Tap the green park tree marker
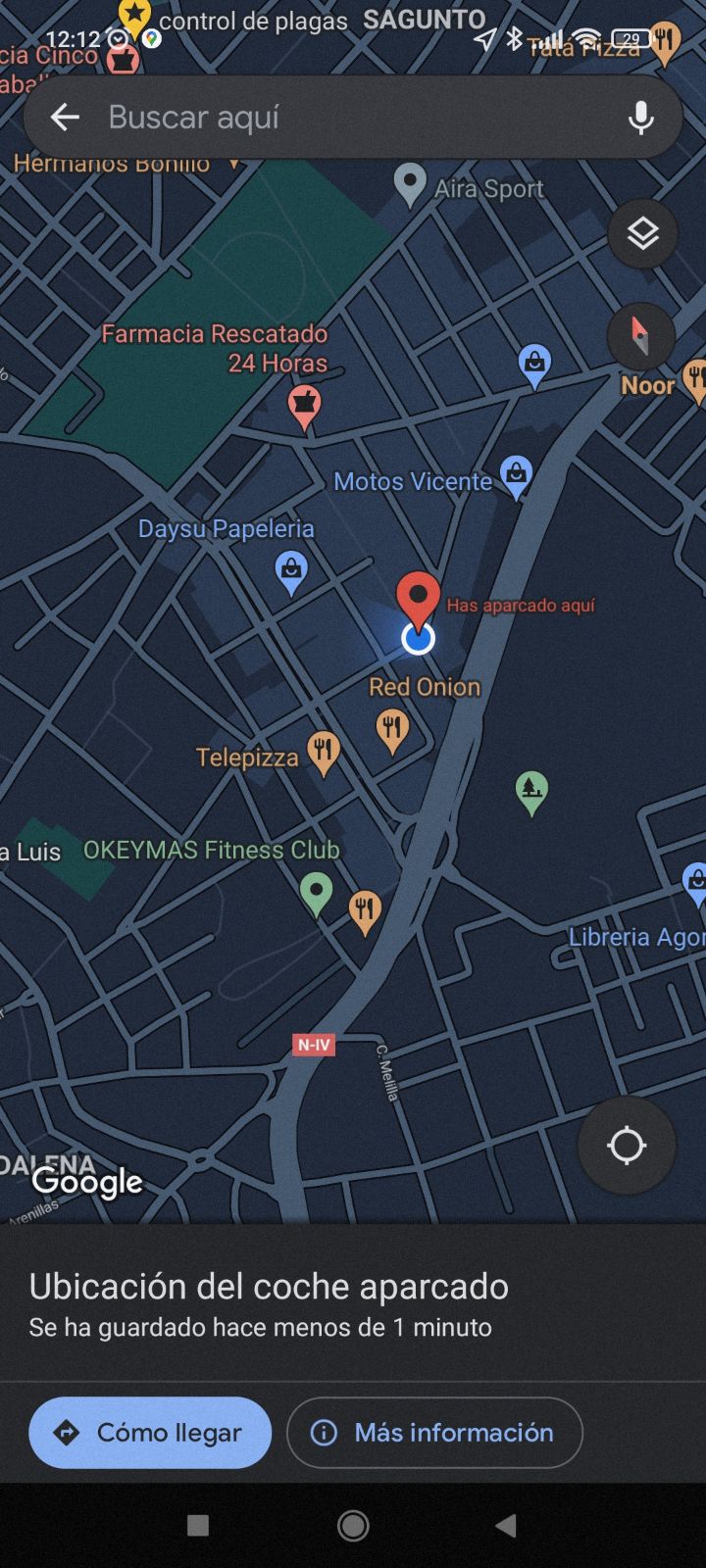The height and width of the screenshot is (1568, 706). click(x=531, y=793)
